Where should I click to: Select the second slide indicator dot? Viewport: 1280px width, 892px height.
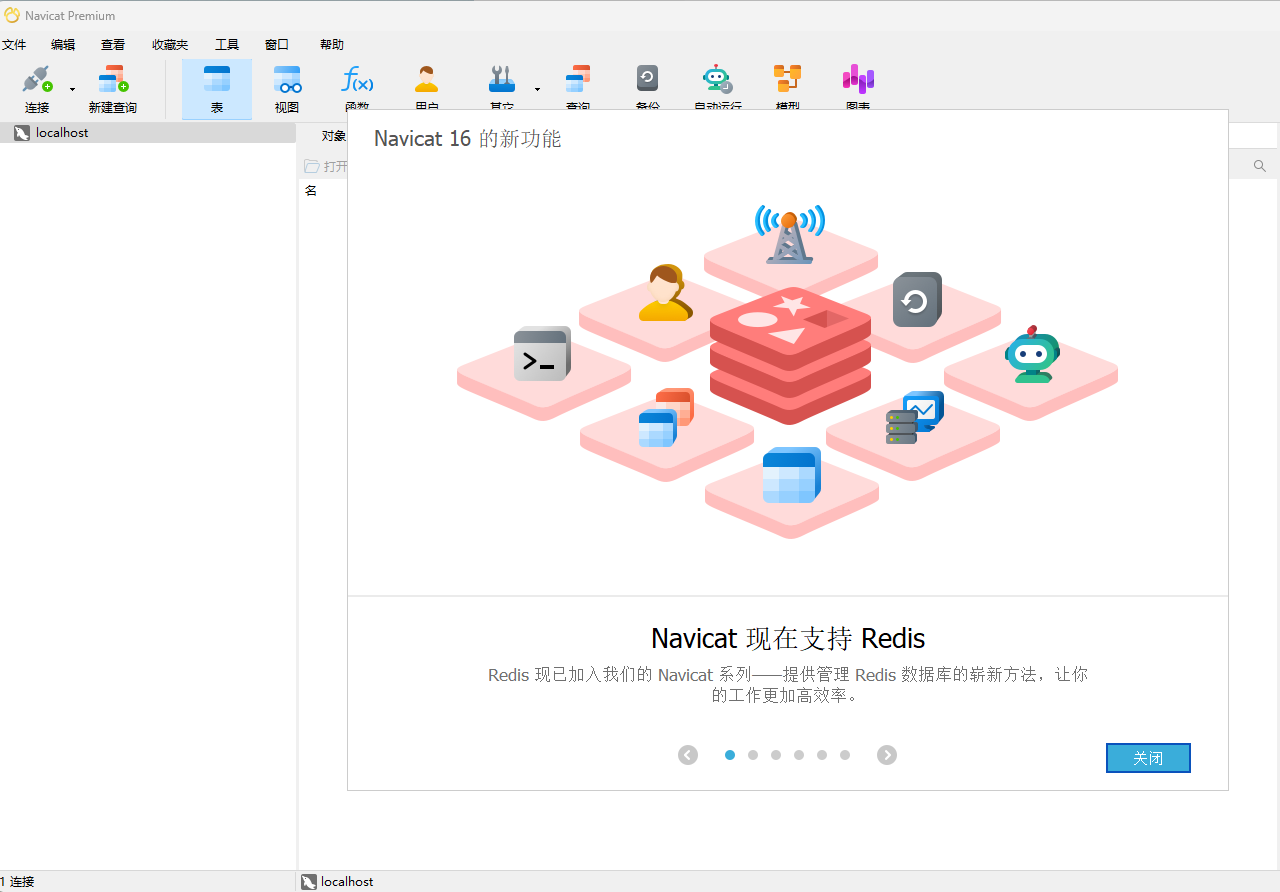tap(753, 755)
